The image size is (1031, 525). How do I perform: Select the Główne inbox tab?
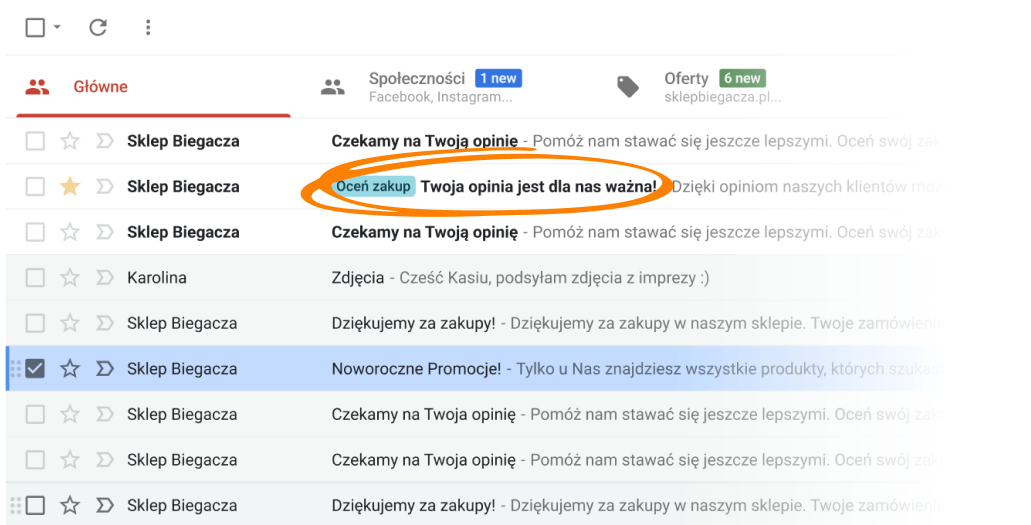[153, 86]
